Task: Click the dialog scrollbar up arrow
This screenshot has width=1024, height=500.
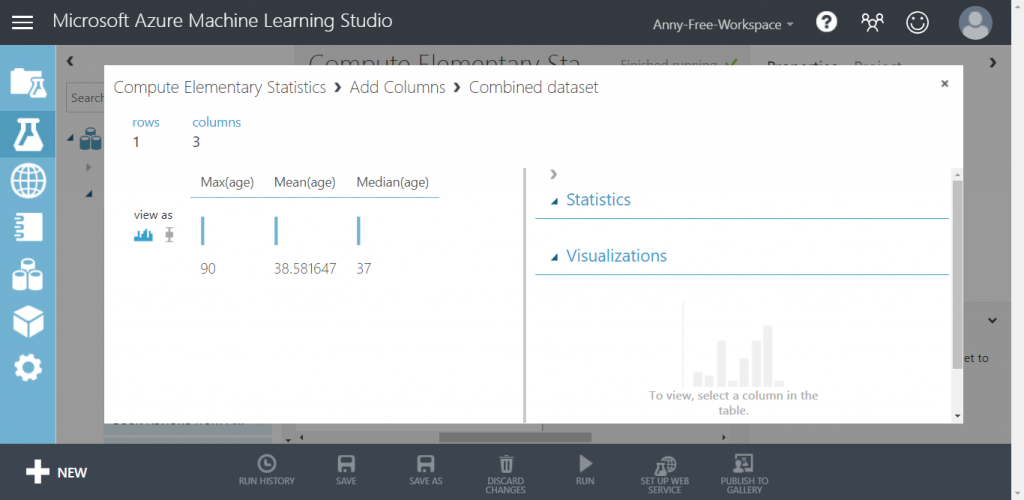Action: tap(957, 174)
